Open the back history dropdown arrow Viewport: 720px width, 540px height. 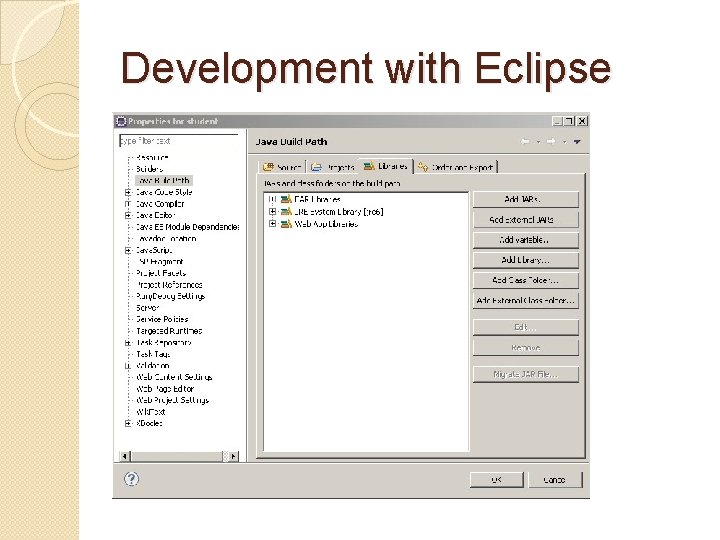click(x=538, y=142)
